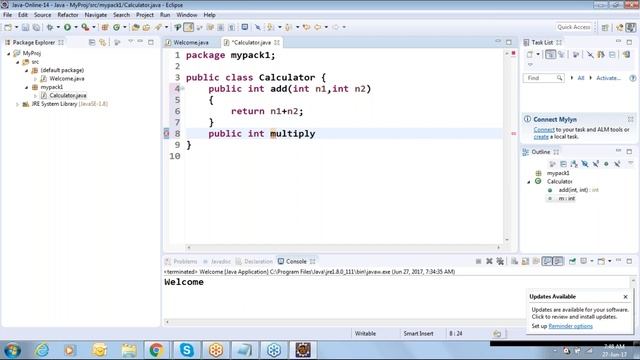Click the Quick Access field
640x360 pixels.
click(573, 27)
